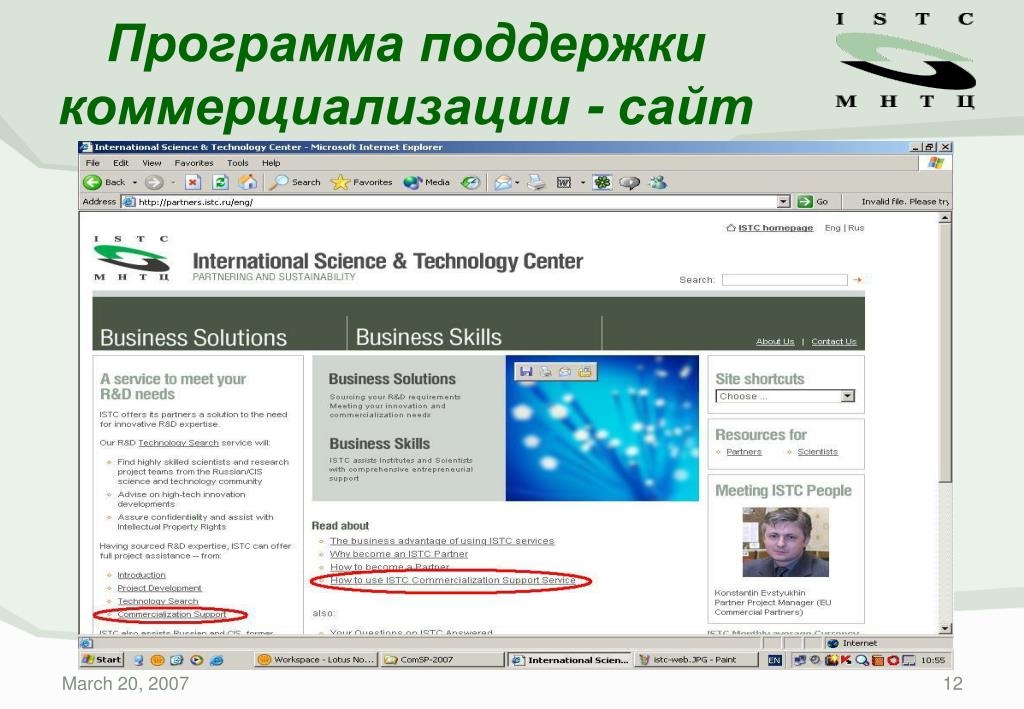The height and width of the screenshot is (709, 1024).
Task: Stop page loading with red X icon
Action: (193, 182)
